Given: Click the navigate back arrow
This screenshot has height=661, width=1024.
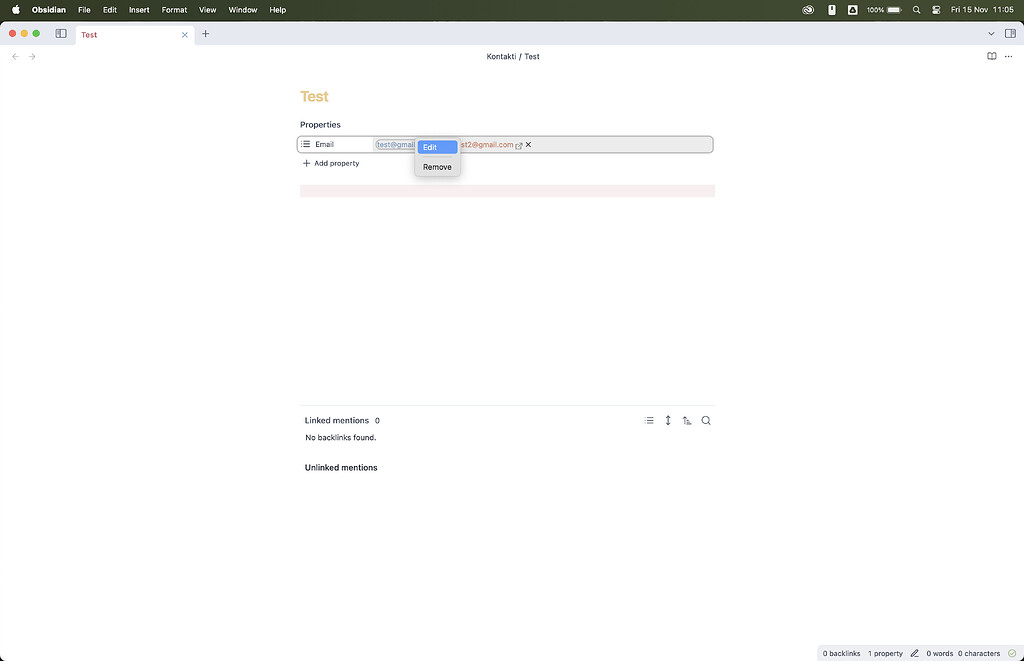Looking at the screenshot, I should coord(14,56).
